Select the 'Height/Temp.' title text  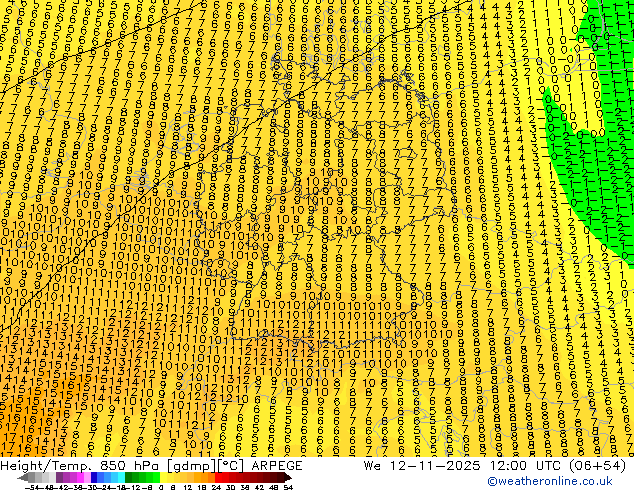point(47,466)
